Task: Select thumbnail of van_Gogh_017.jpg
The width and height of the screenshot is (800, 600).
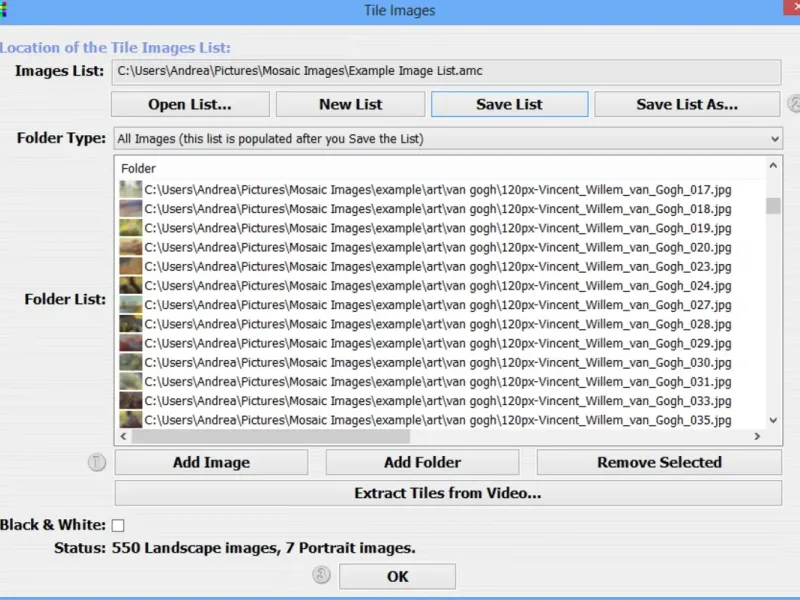Action: pyautogui.click(x=131, y=189)
